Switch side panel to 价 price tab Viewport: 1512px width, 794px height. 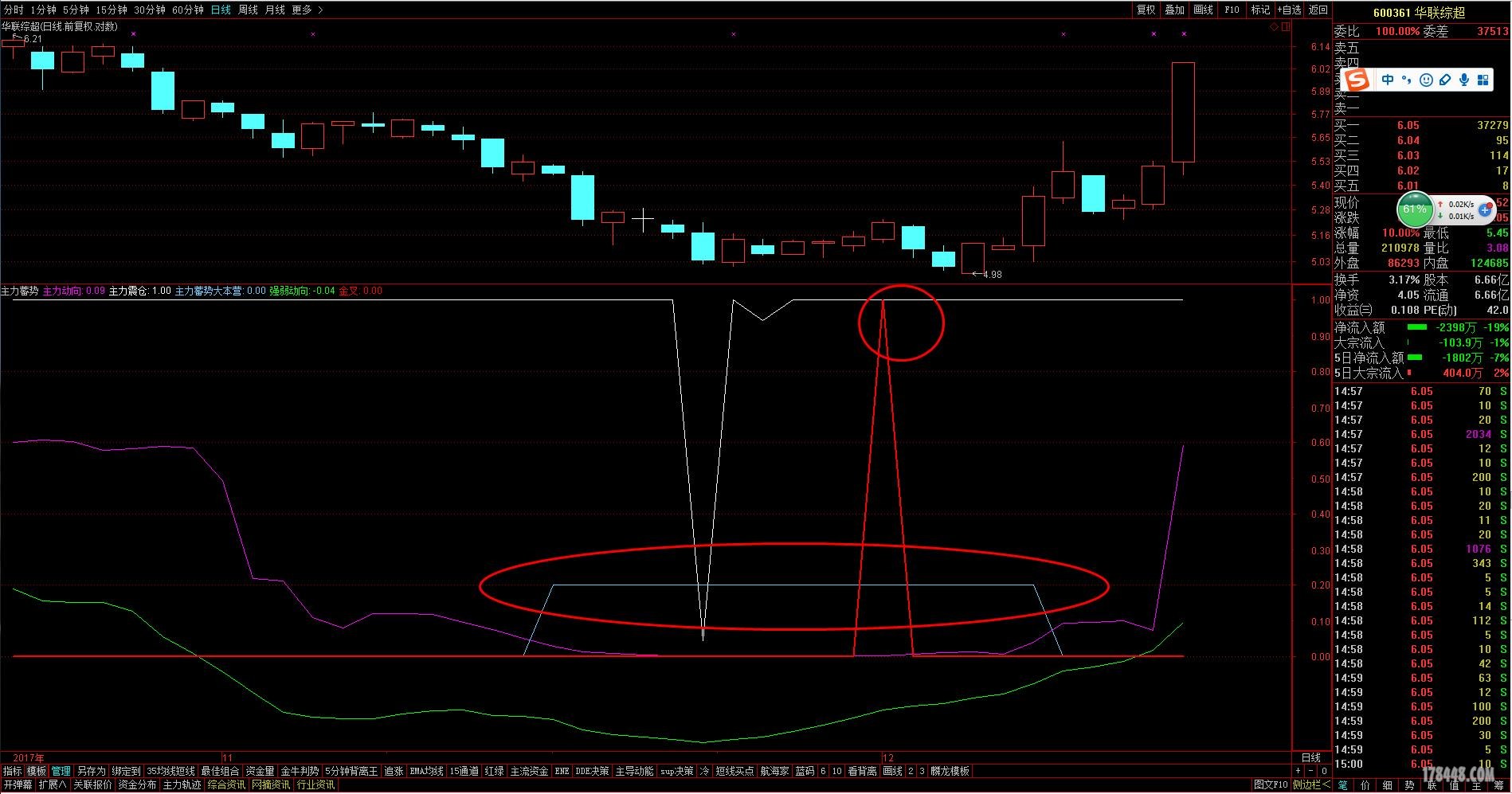(1365, 785)
